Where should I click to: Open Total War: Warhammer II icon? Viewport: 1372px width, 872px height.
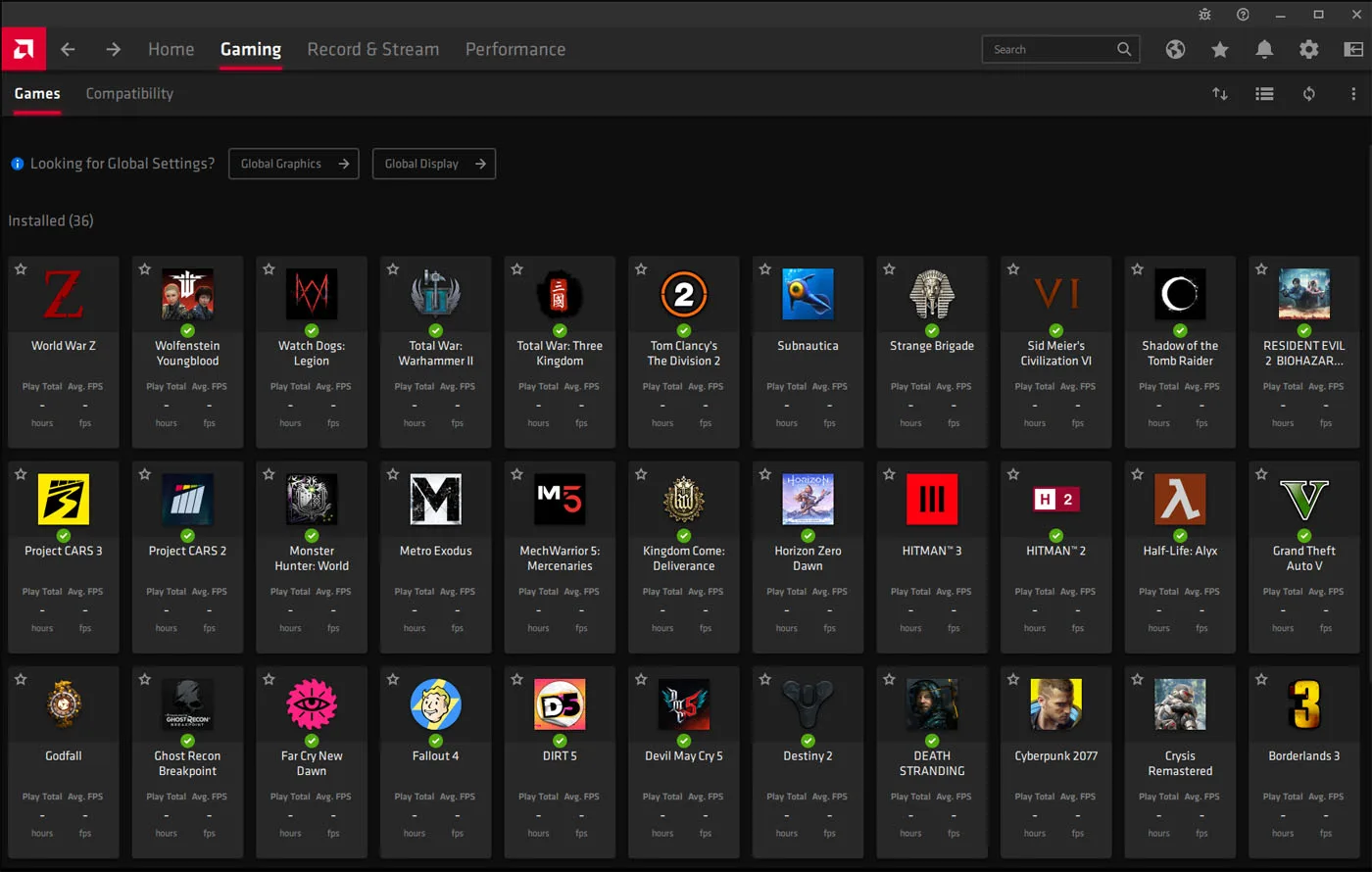[x=436, y=294]
